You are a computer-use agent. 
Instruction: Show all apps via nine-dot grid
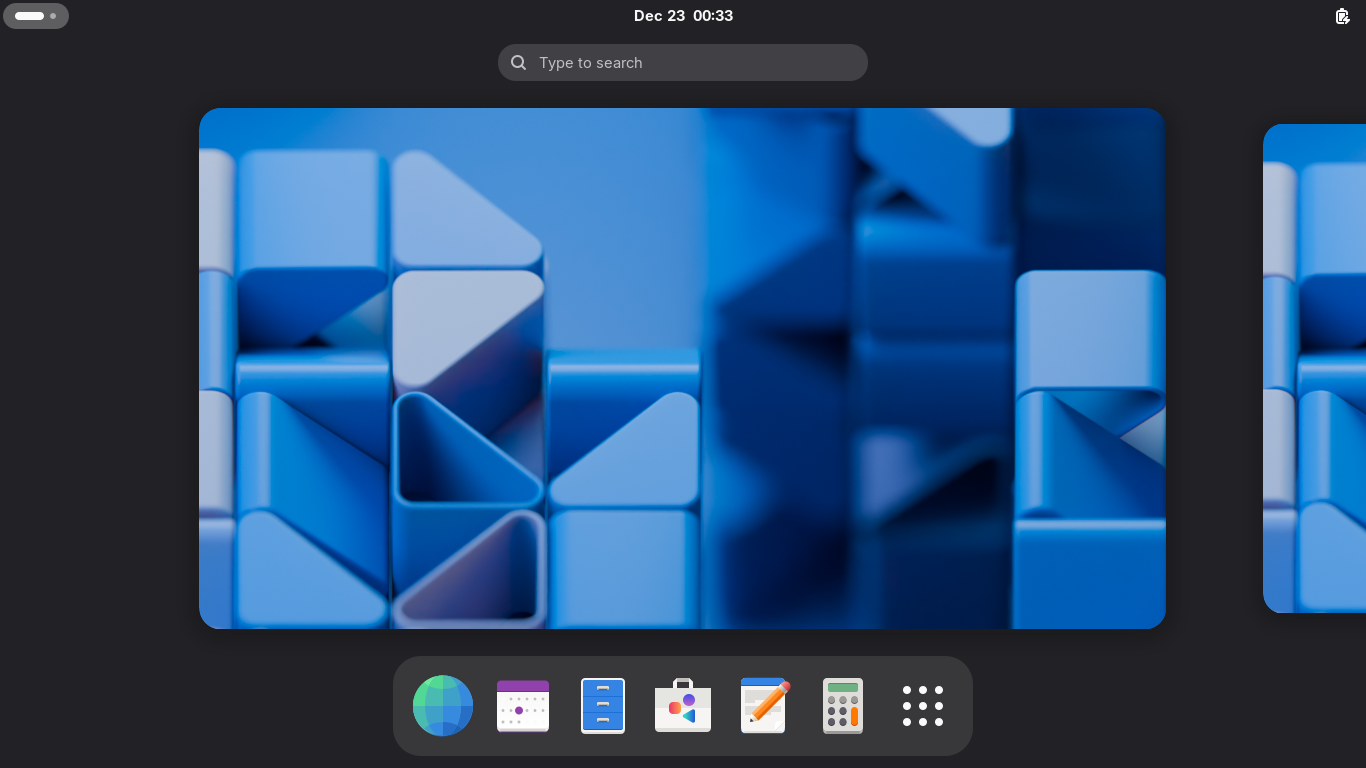(x=923, y=706)
